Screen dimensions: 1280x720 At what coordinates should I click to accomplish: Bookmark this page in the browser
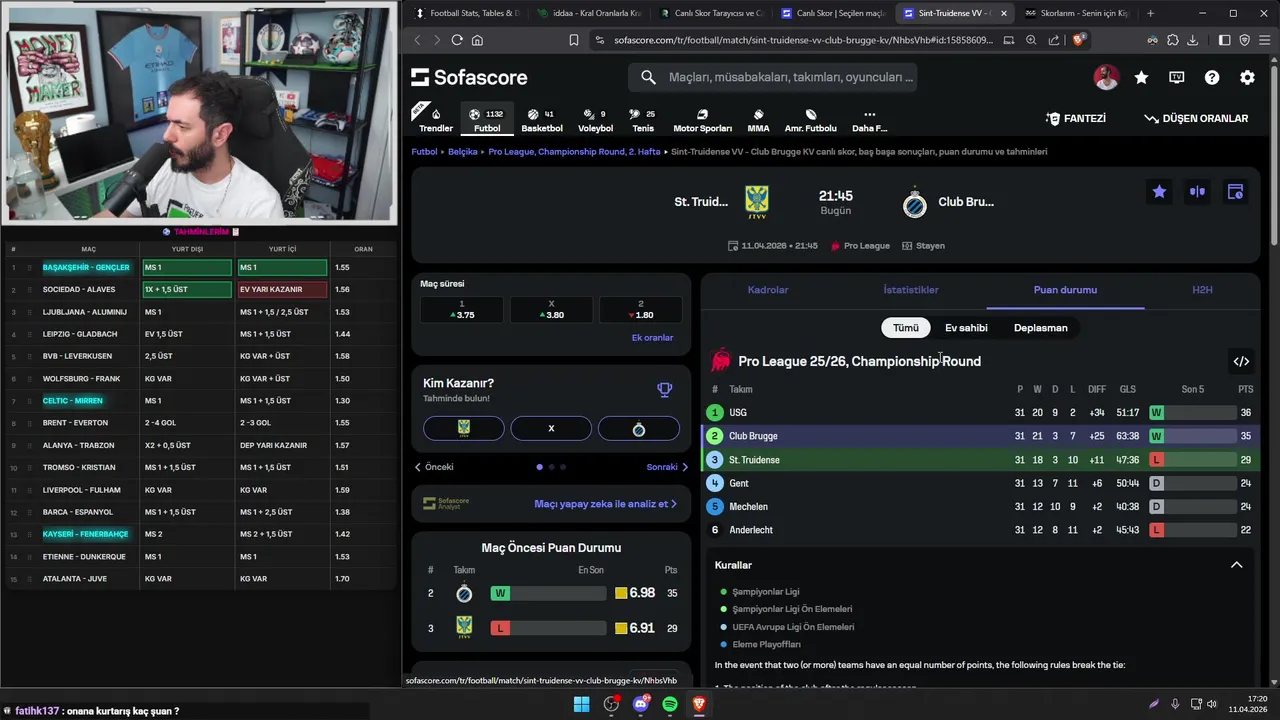pyautogui.click(x=574, y=40)
